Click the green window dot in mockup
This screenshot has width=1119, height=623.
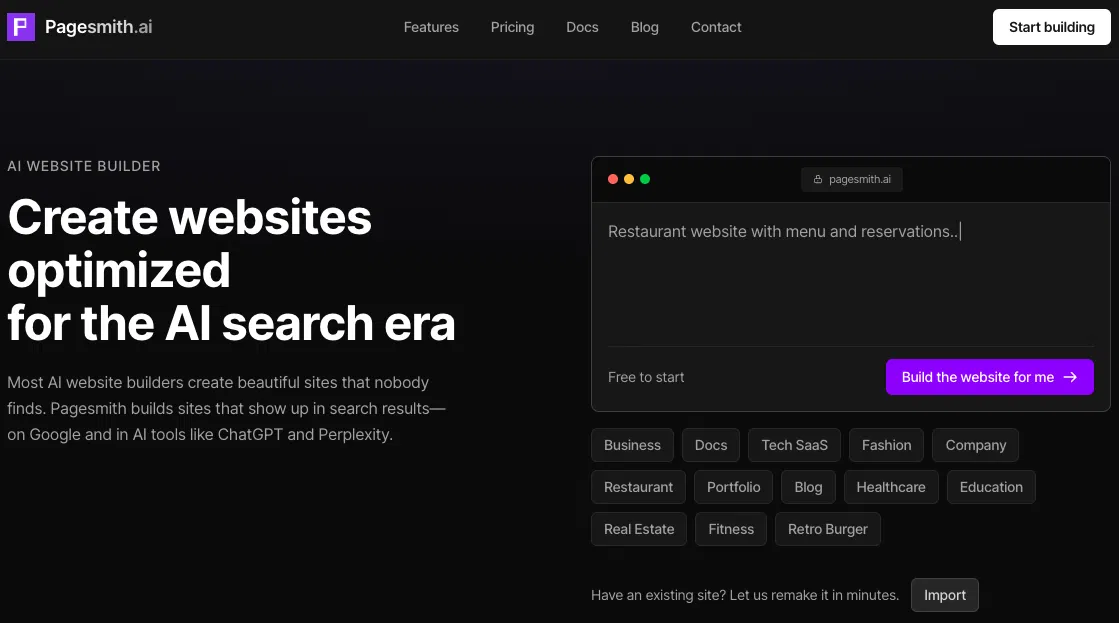click(645, 179)
